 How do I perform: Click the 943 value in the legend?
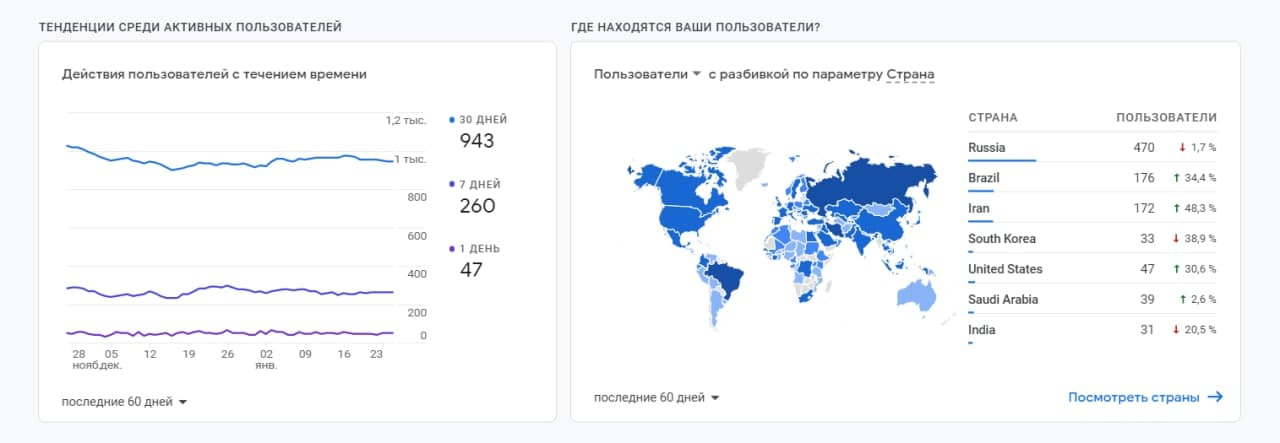[477, 141]
